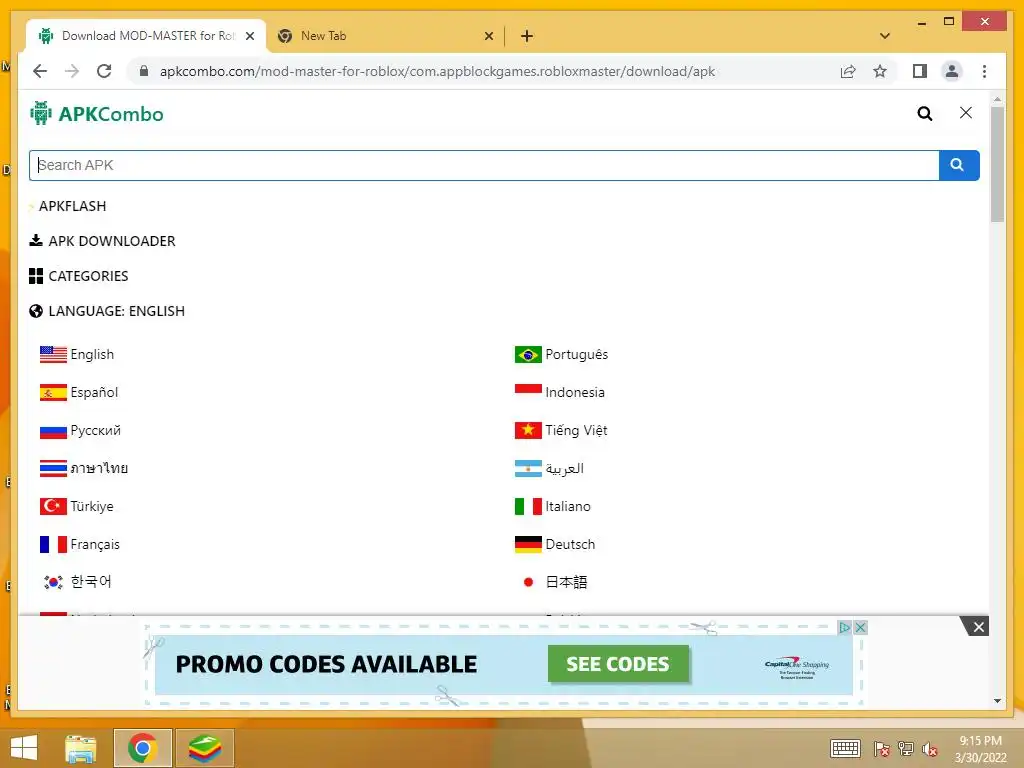Screen dimensions: 1024x768
Task: Select Italiano language
Action: click(x=552, y=506)
